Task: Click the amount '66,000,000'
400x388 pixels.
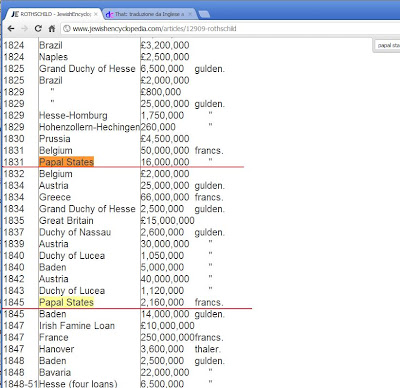Action: [x=165, y=197]
